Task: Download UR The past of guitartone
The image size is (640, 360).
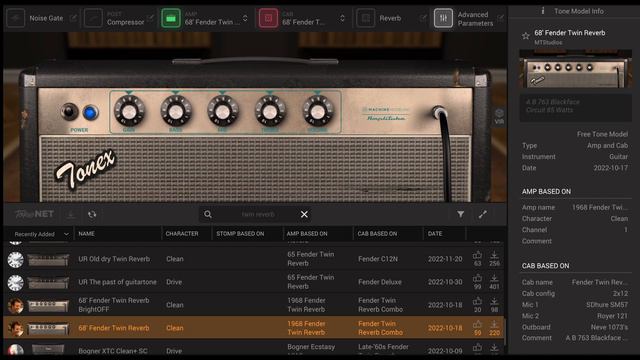Action: (x=494, y=278)
